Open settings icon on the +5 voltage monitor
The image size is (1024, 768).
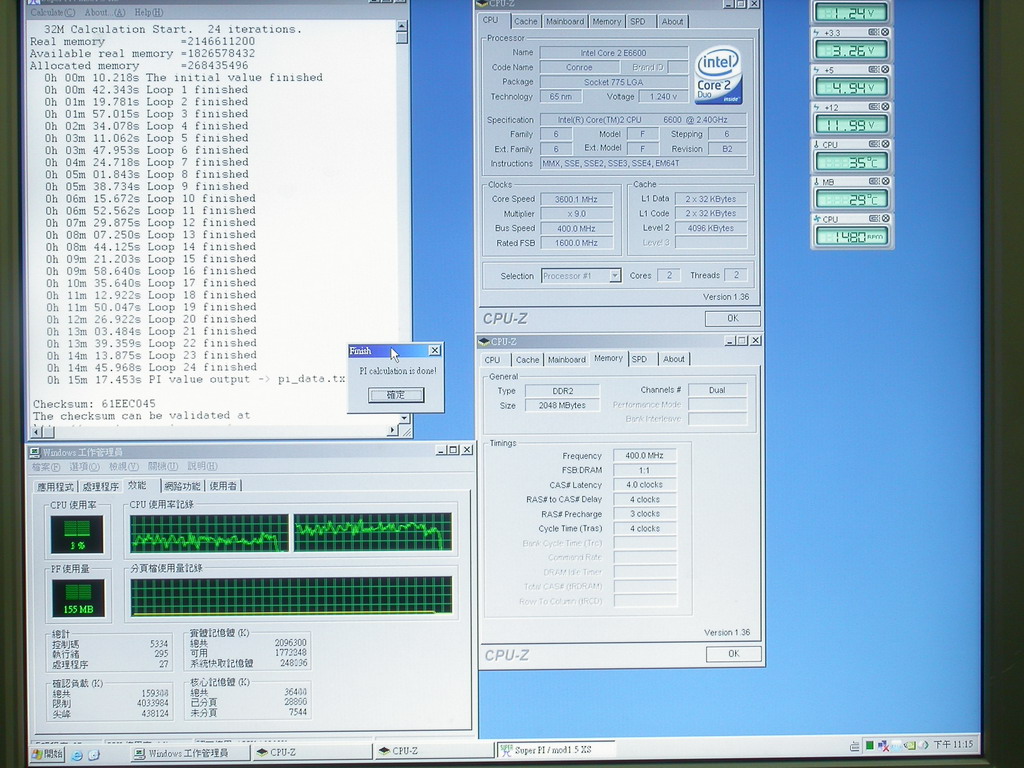coord(874,69)
